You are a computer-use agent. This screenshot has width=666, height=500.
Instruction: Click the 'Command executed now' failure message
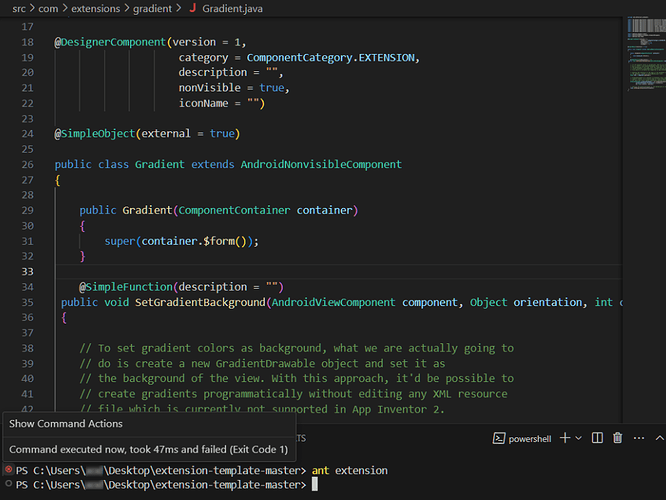point(149,449)
